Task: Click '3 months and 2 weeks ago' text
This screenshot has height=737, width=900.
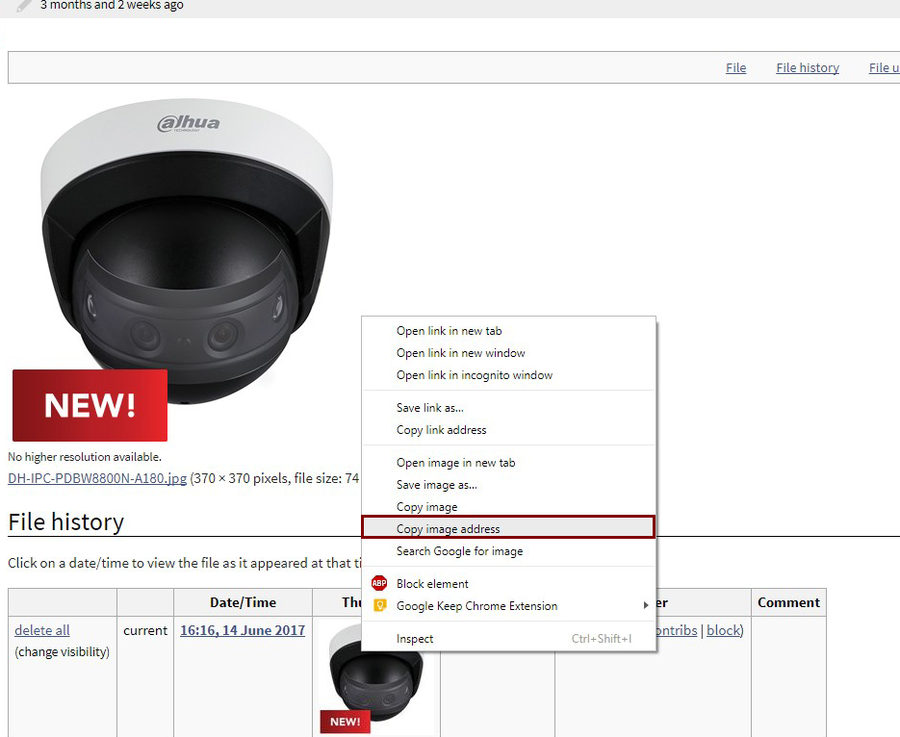Action: pos(112,6)
